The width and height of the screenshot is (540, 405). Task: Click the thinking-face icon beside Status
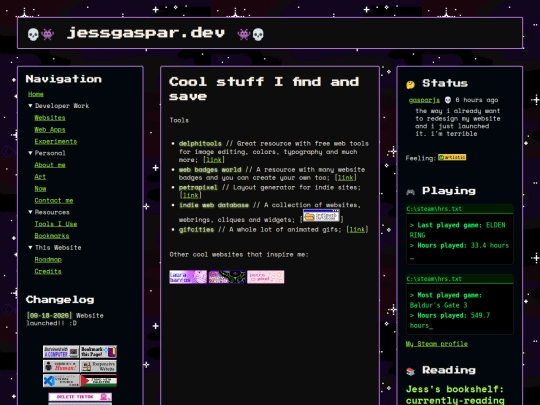tap(411, 84)
